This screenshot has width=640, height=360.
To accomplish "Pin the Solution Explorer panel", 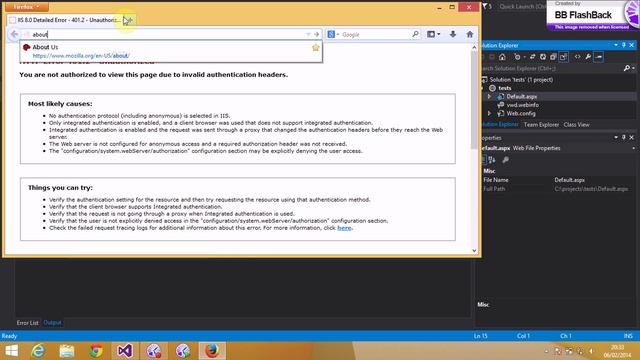I will pyautogui.click(x=624, y=45).
